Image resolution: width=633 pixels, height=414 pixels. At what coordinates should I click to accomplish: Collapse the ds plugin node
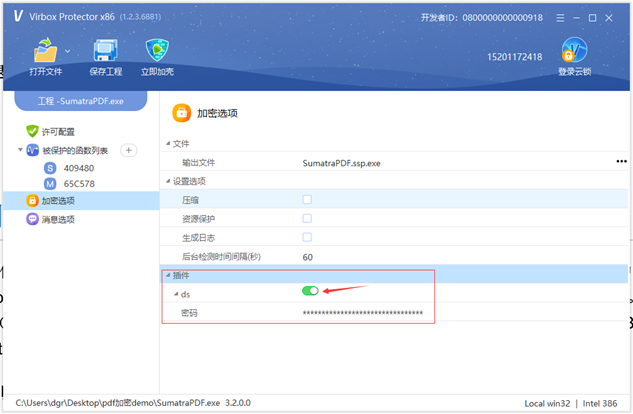tap(176, 294)
